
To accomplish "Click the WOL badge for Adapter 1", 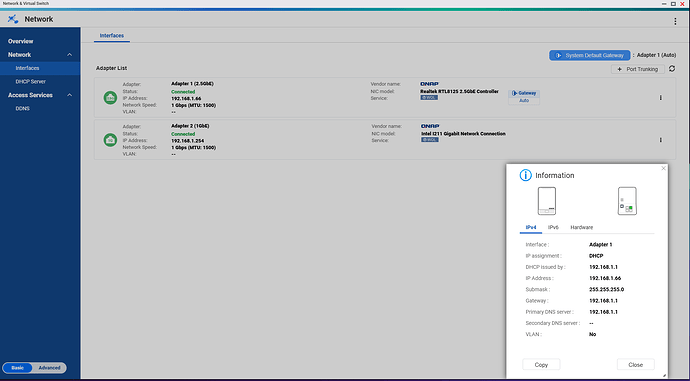I will tap(429, 98).
